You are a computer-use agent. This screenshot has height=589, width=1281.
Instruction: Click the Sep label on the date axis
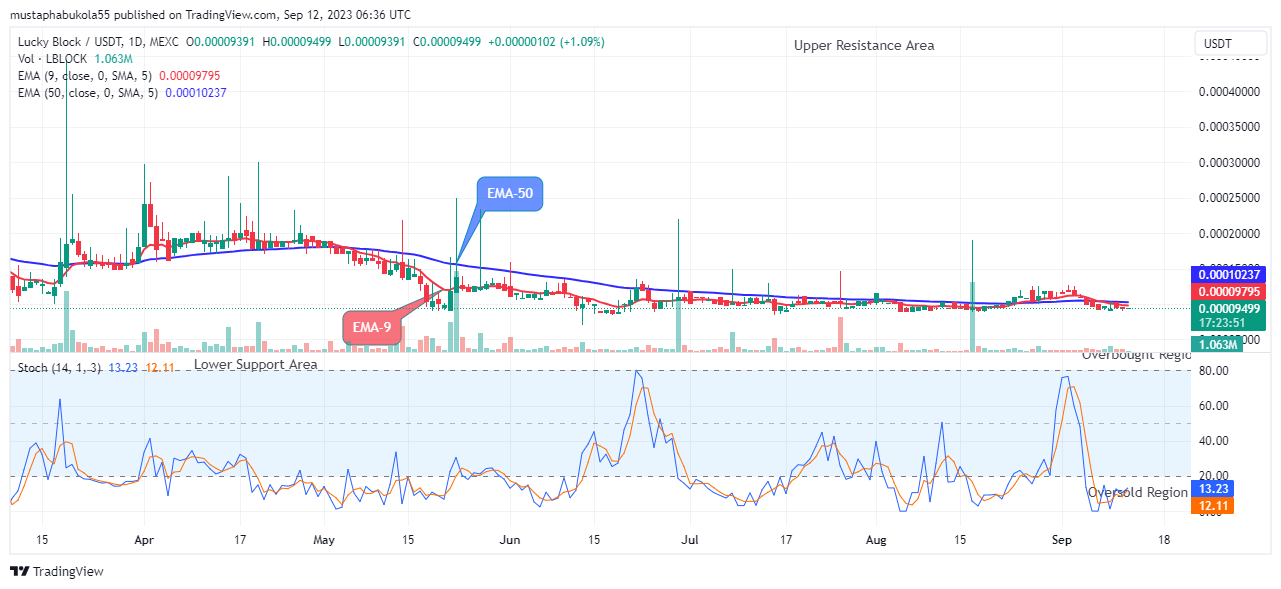click(1061, 540)
